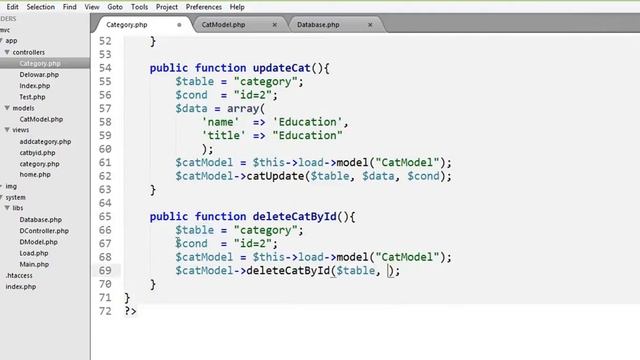Close the CatModel.php tab

275,24
